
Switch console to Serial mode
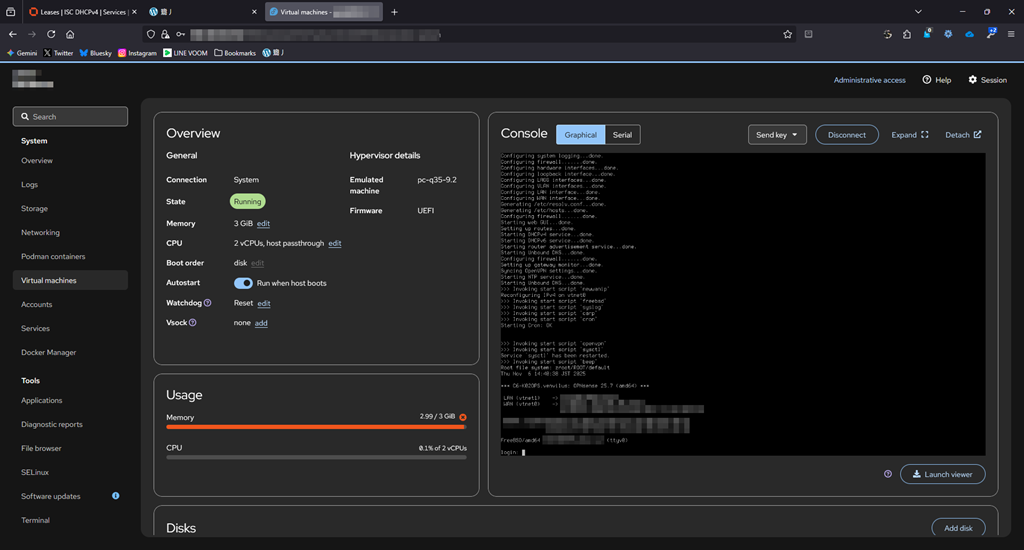coord(622,135)
